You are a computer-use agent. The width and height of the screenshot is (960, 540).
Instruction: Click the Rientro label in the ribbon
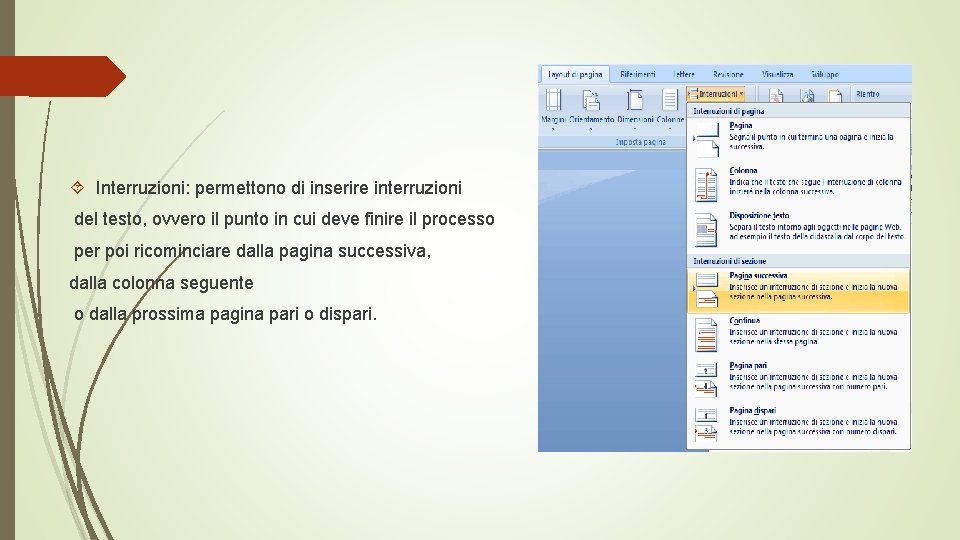[867, 94]
